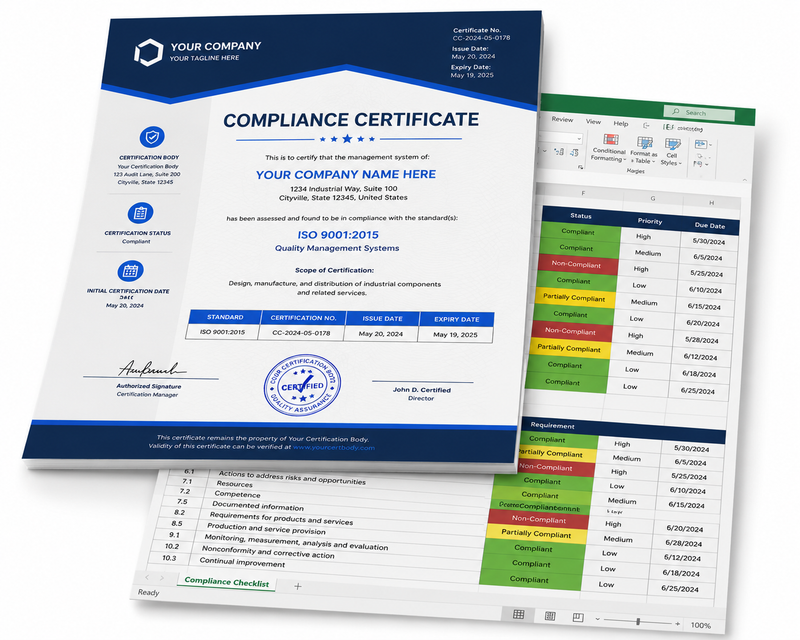Click the zoom out button beside the slider
The width and height of the screenshot is (800, 640).
coord(597,619)
